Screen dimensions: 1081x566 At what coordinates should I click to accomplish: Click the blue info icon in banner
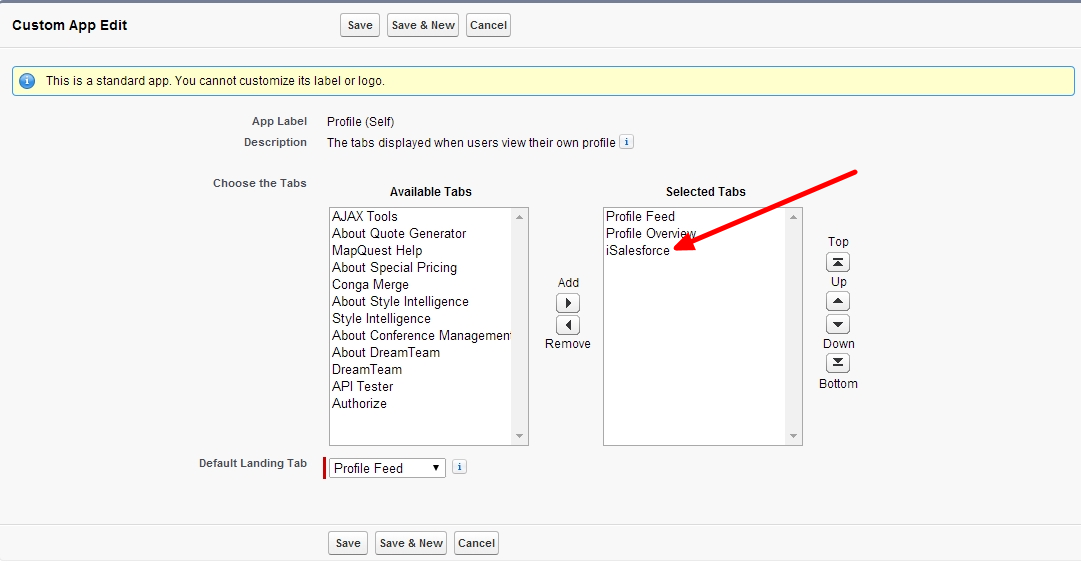pyautogui.click(x=27, y=81)
